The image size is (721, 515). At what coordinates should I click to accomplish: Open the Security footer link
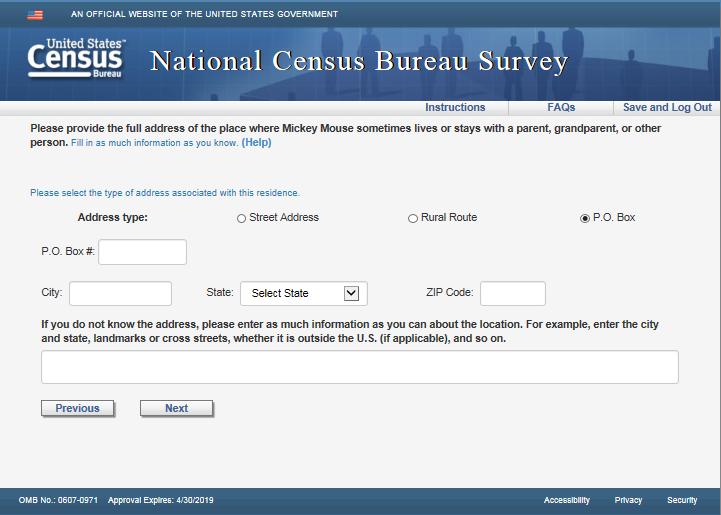(x=682, y=500)
